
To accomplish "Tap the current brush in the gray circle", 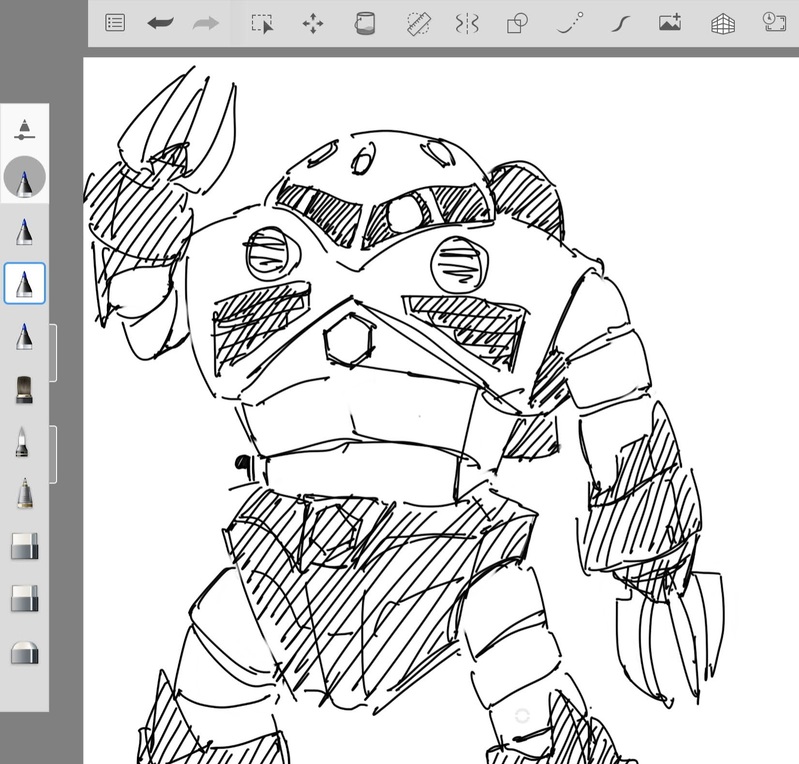I will click(24, 177).
